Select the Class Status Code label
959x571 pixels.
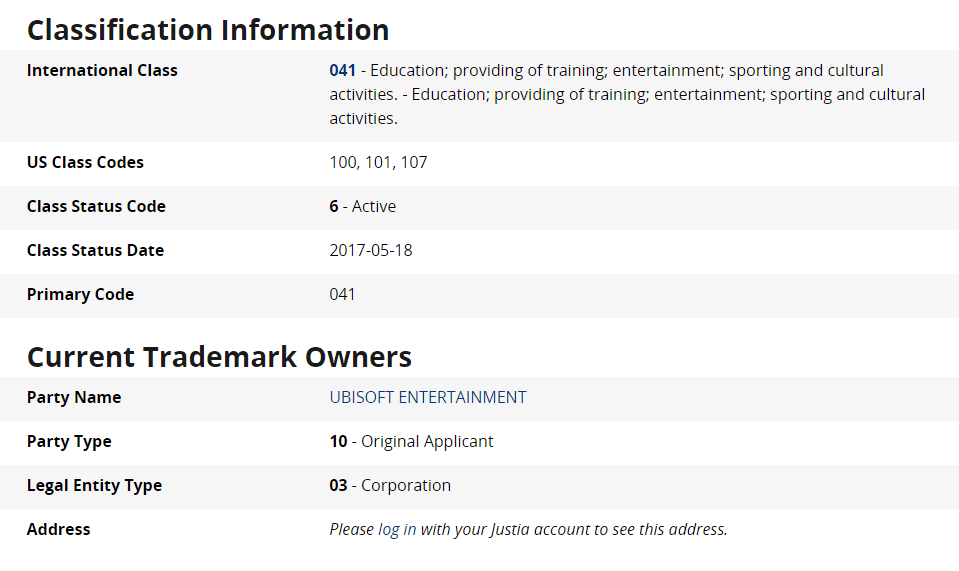(x=96, y=206)
